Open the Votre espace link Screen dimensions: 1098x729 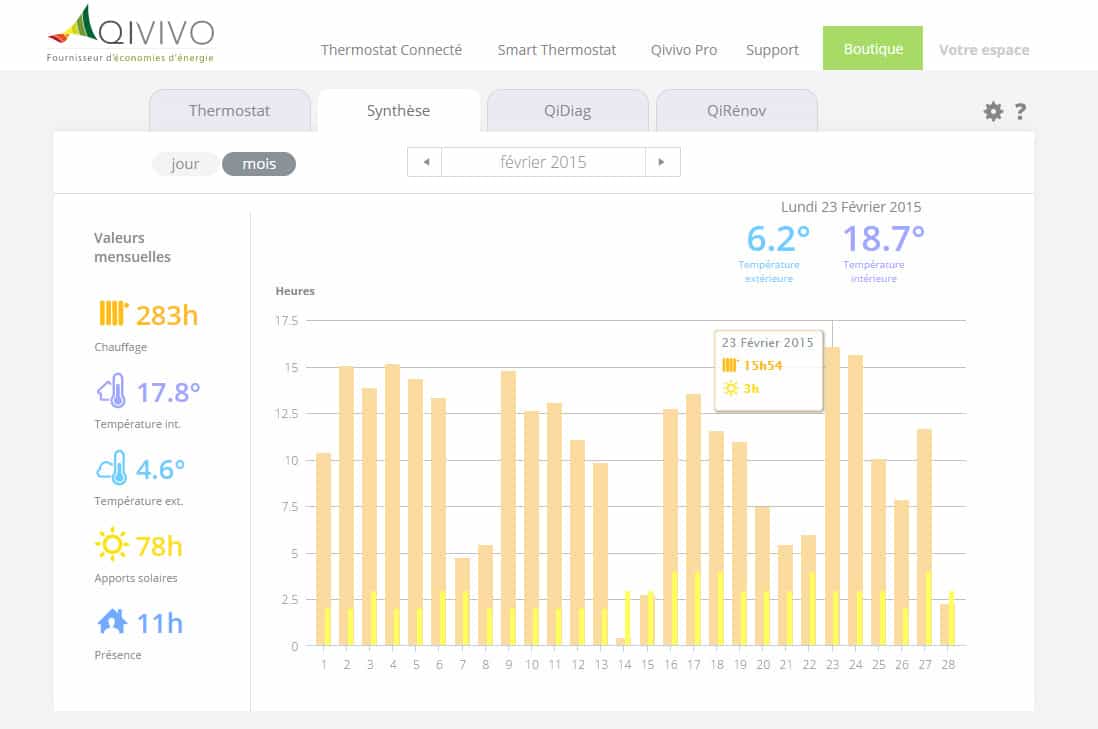click(984, 50)
